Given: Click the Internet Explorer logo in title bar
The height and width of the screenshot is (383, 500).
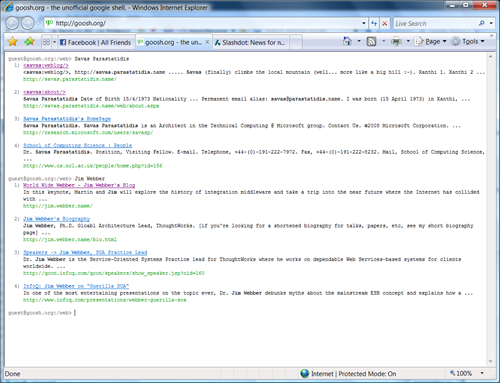Looking at the screenshot, I should (x=9, y=7).
